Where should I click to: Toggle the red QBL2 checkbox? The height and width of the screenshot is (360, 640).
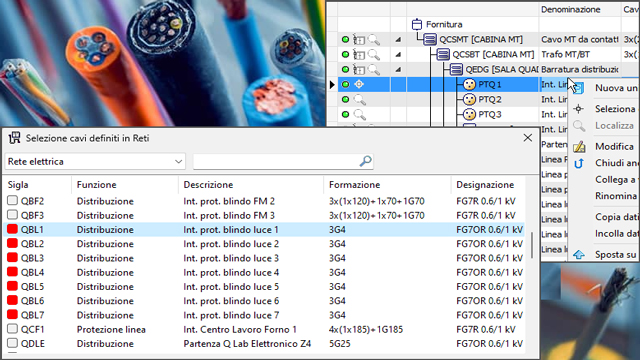coord(12,243)
